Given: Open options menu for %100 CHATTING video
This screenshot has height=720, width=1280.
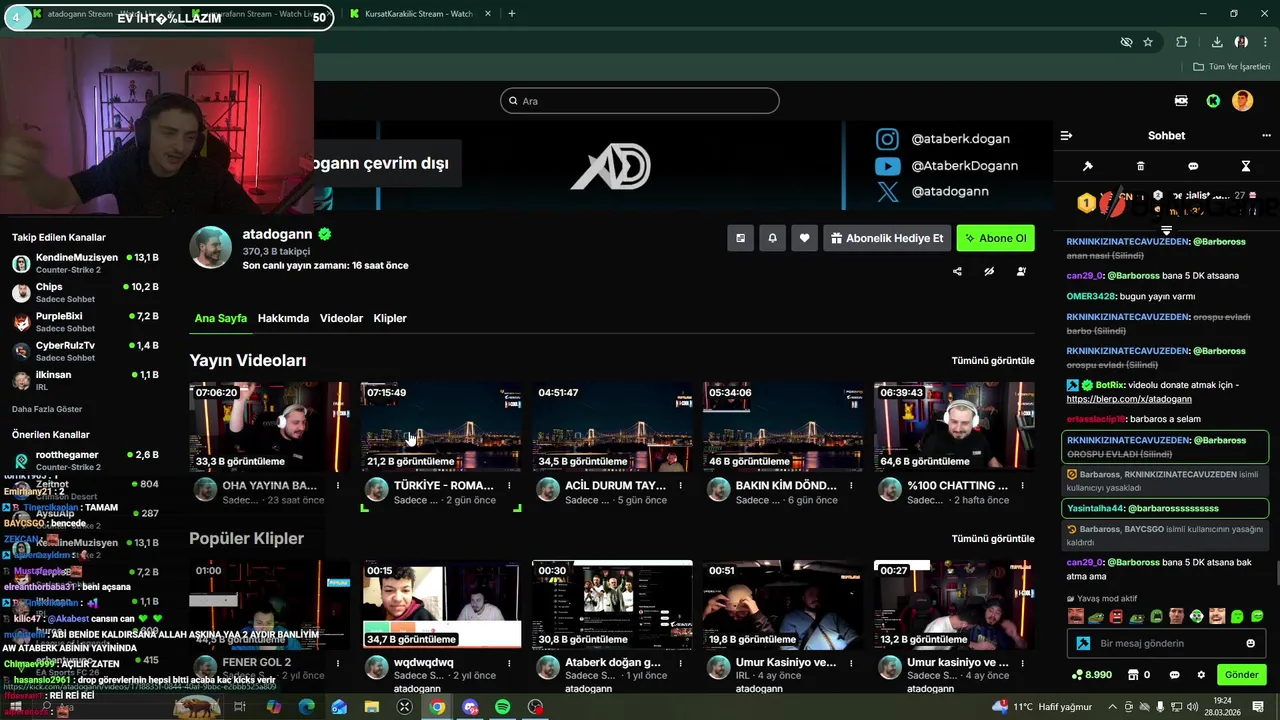Looking at the screenshot, I should [x=1022, y=486].
